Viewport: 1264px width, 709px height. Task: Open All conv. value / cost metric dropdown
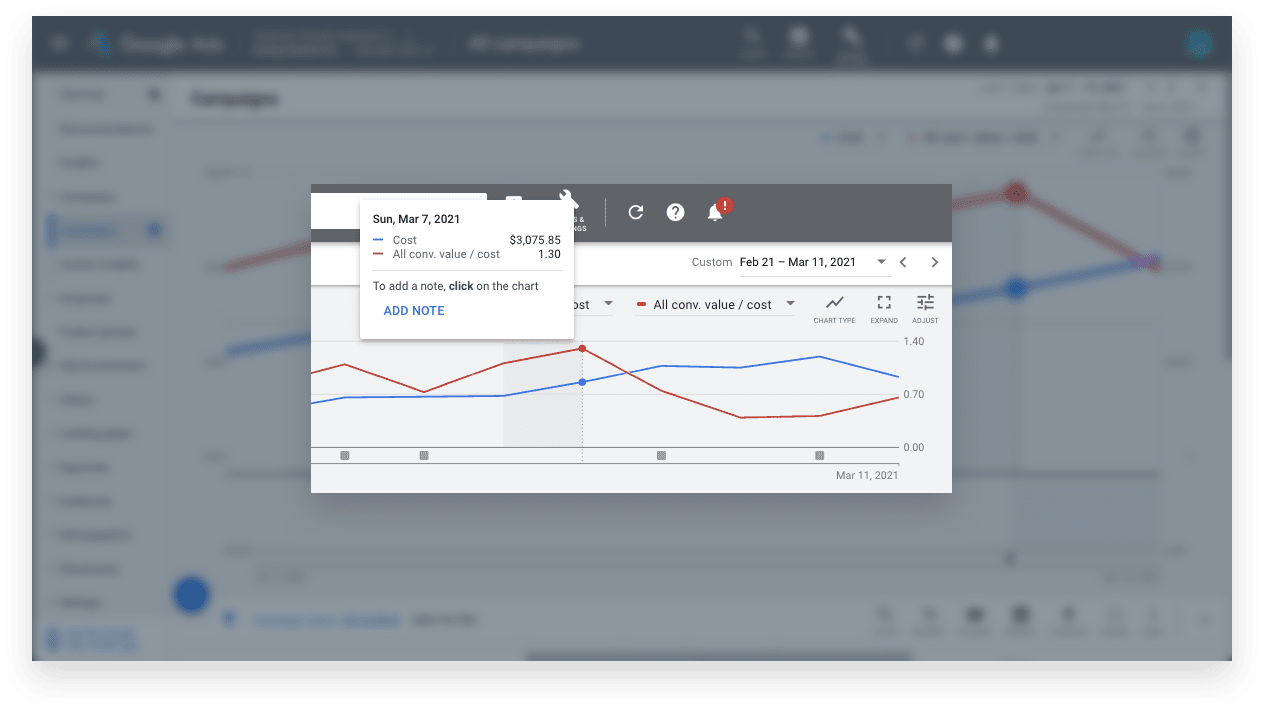(716, 304)
